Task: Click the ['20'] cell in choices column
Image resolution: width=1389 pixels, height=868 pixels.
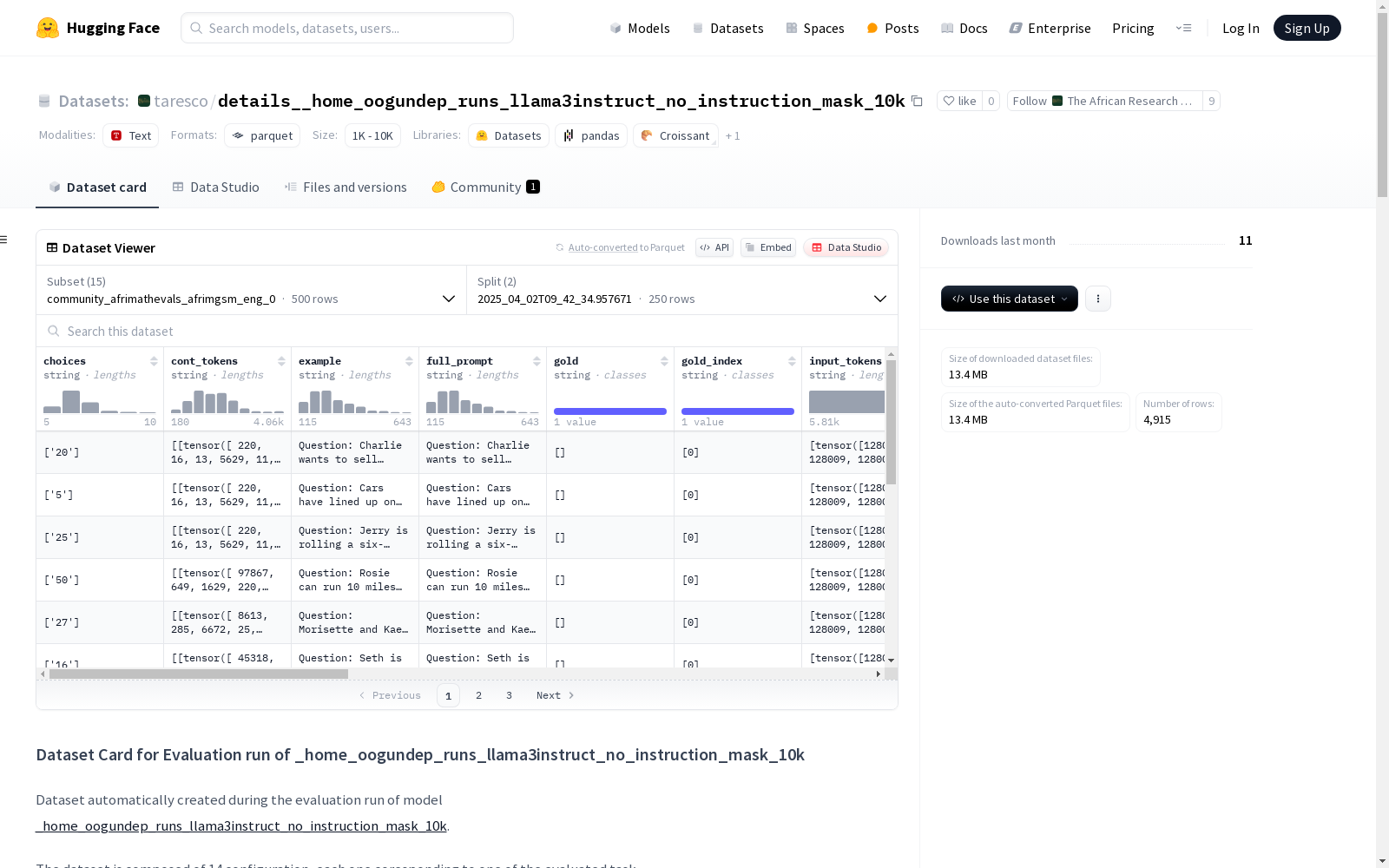Action: point(100,452)
